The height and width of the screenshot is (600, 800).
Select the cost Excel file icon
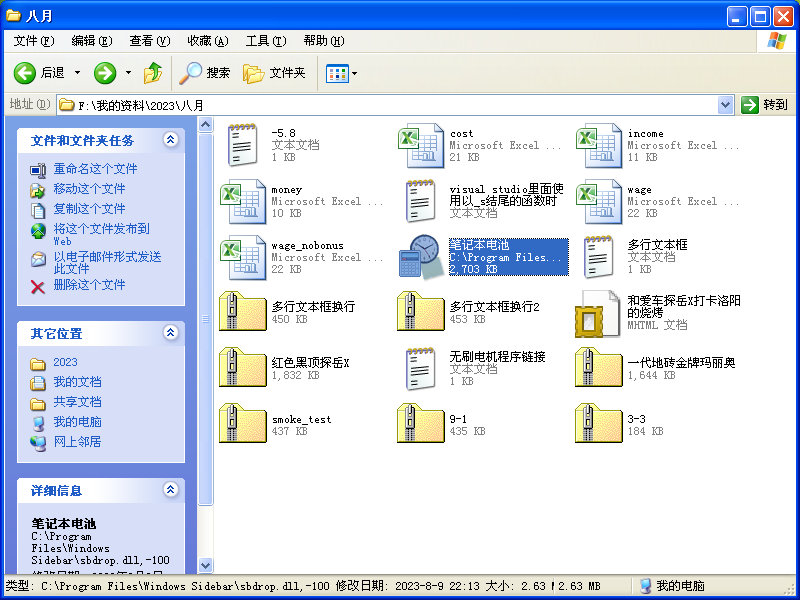pos(420,146)
